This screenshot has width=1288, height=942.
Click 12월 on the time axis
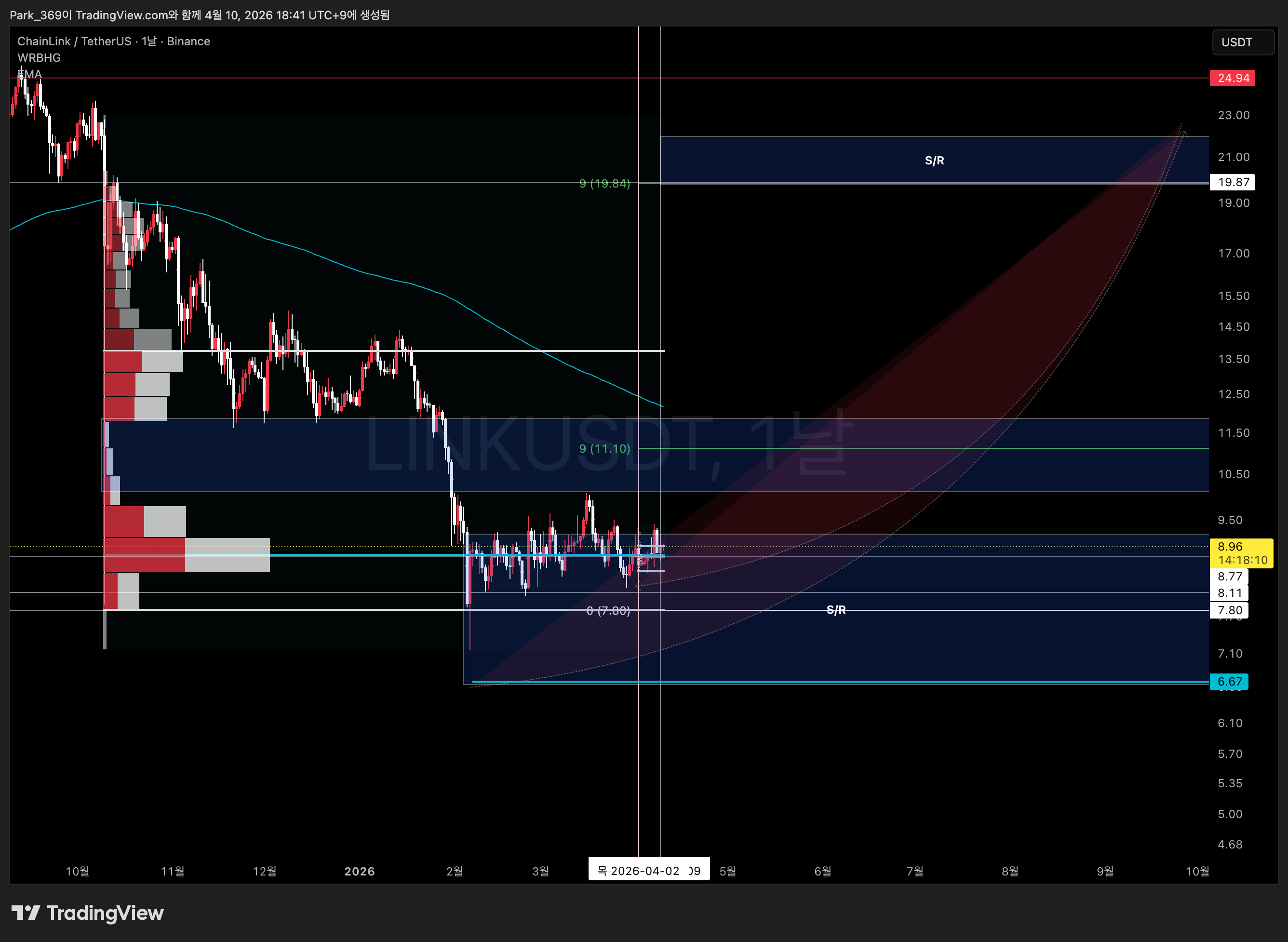pos(264,871)
